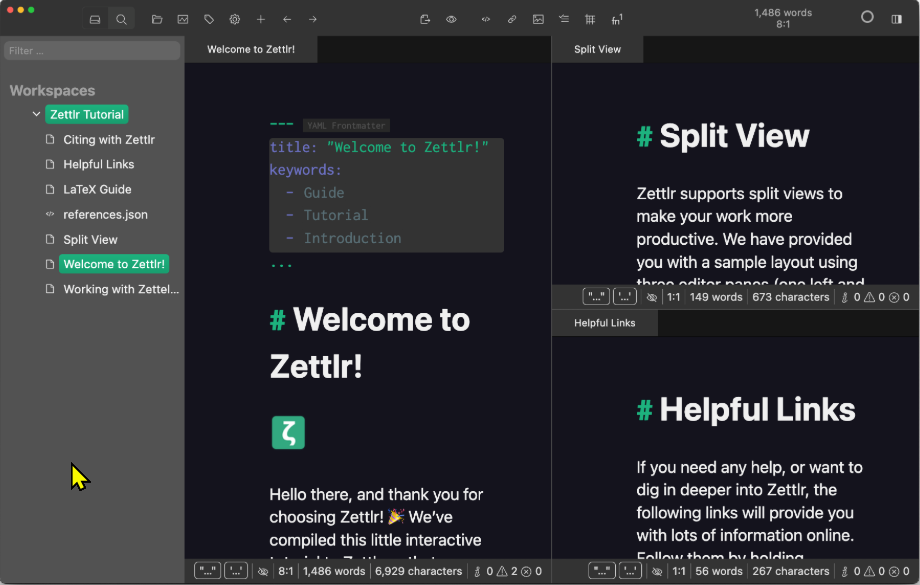Click the Citing with Zettlr document icon

click(x=50, y=140)
